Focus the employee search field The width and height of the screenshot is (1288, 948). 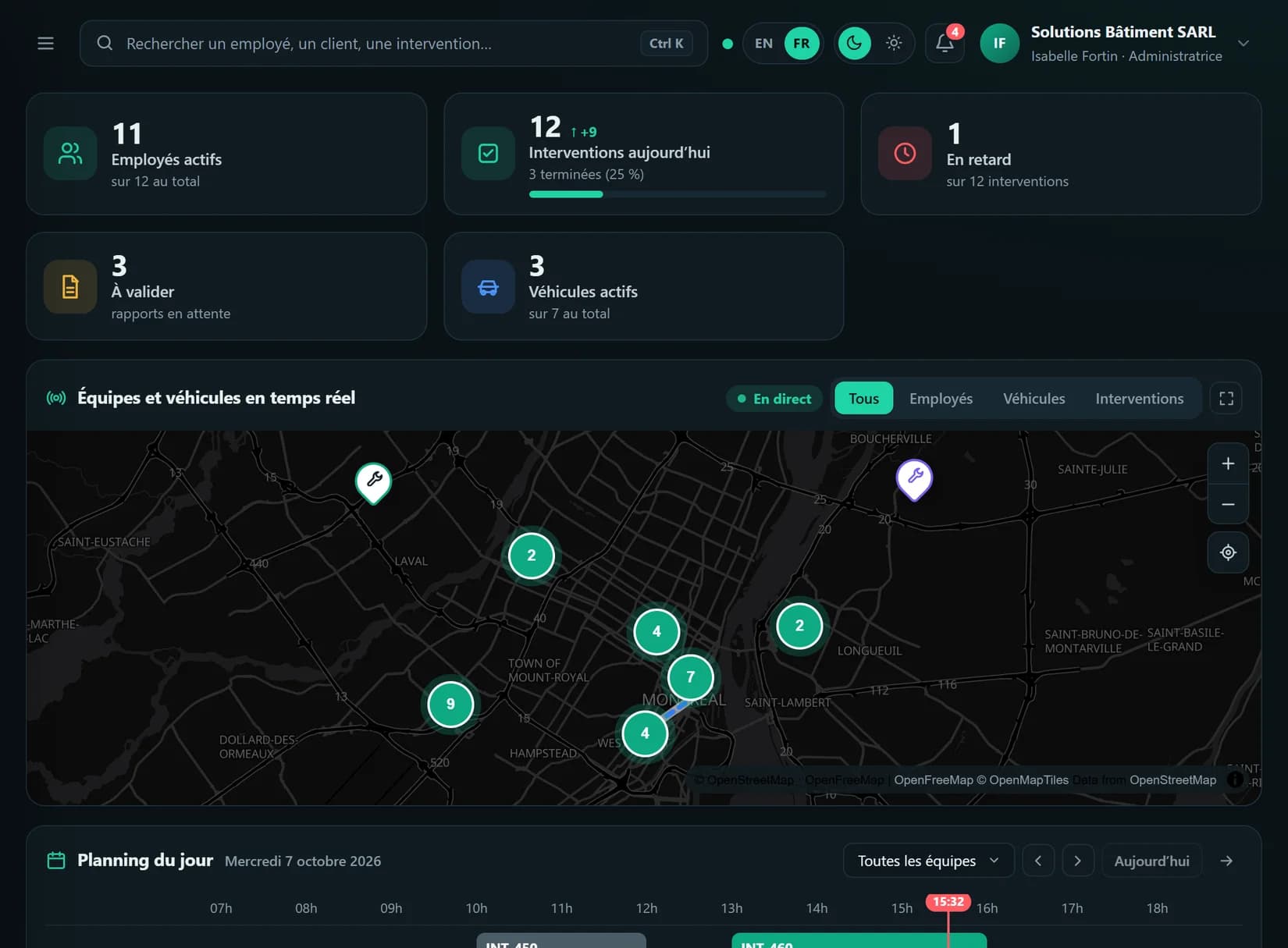point(393,44)
